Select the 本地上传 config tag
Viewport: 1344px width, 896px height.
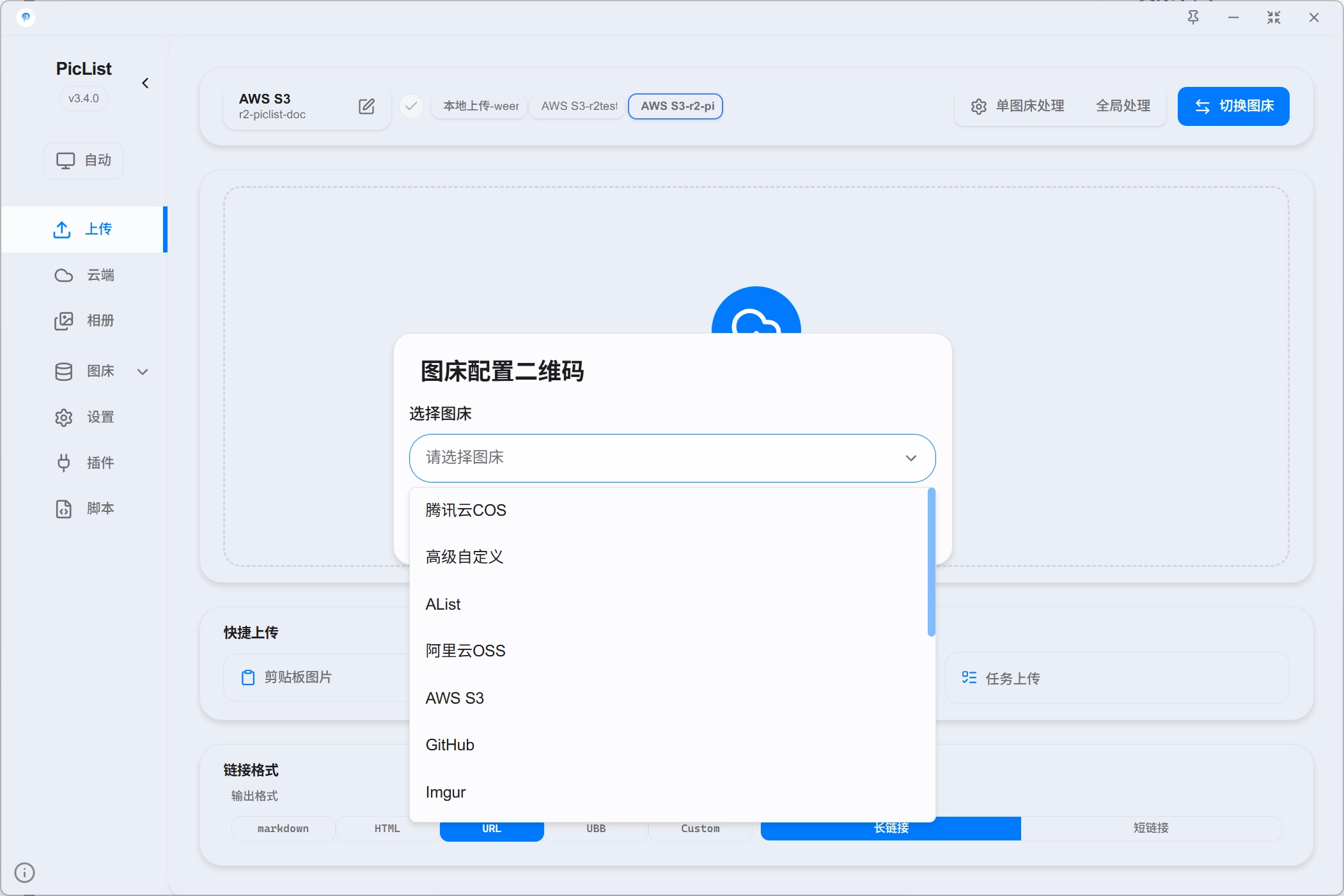point(480,106)
